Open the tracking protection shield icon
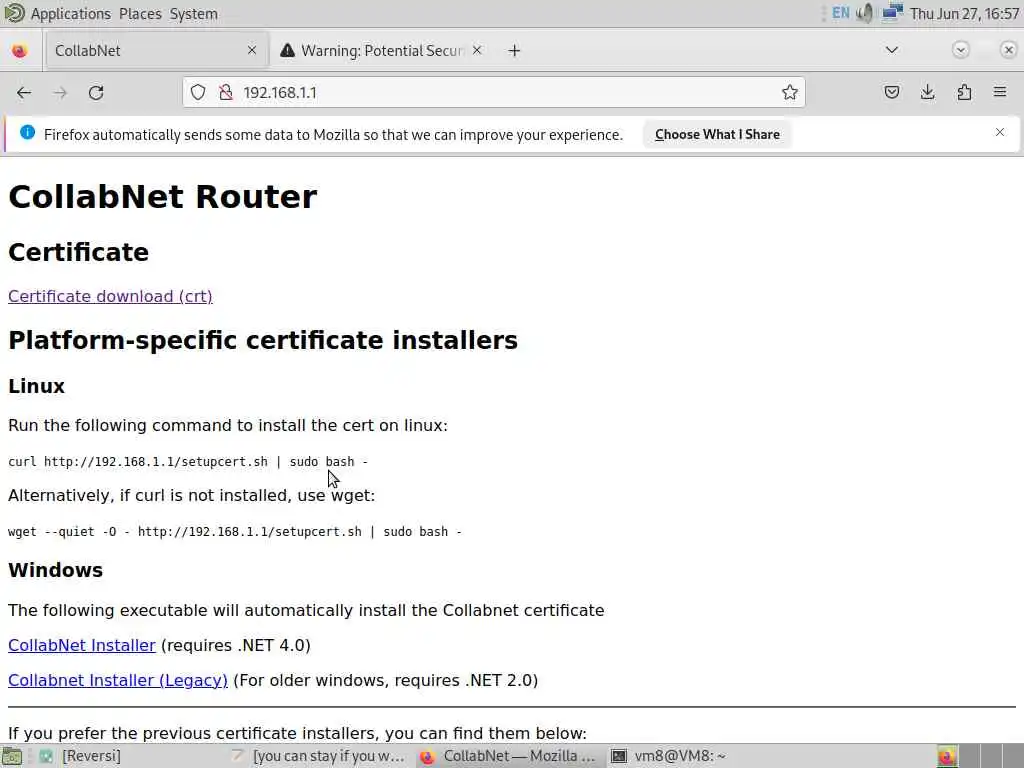Viewport: 1024px width, 768px height. pyautogui.click(x=198, y=93)
